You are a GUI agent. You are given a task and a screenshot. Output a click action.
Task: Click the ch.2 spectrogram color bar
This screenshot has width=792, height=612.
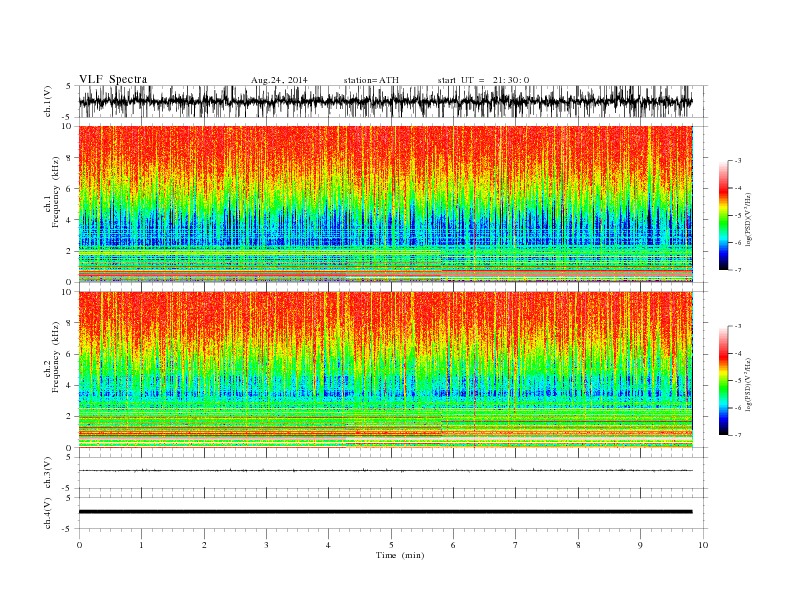[x=723, y=381]
